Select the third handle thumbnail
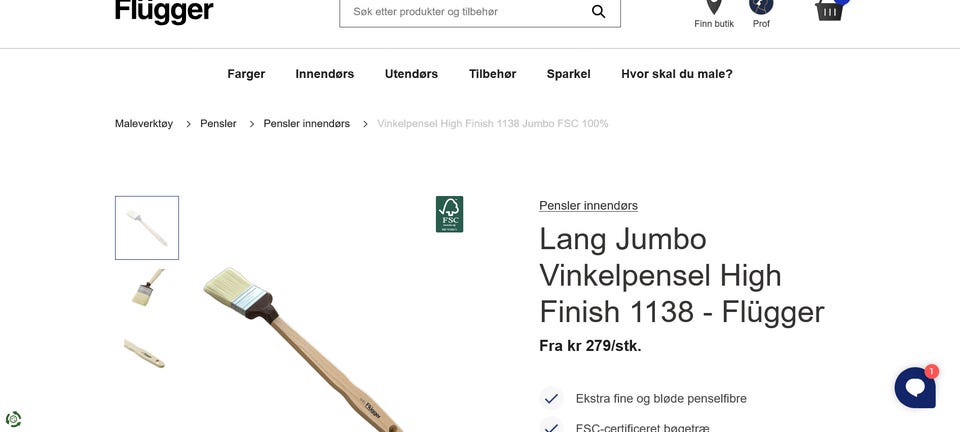This screenshot has height=432, width=960. point(145,353)
